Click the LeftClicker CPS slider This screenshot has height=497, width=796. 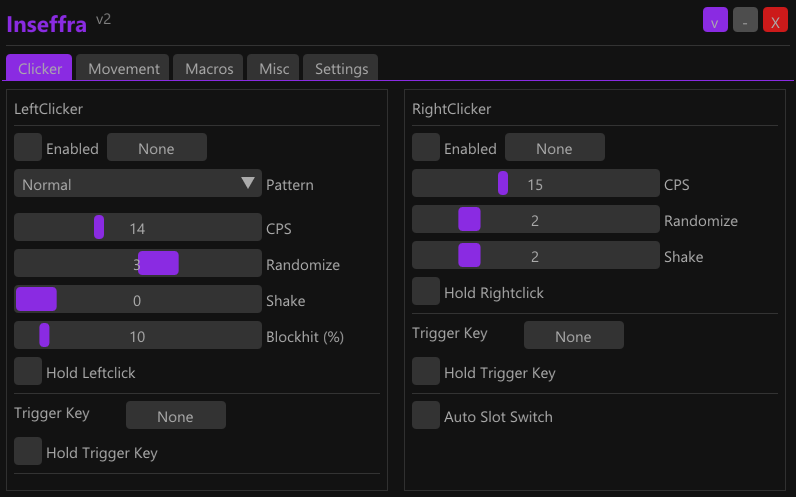[x=137, y=228]
